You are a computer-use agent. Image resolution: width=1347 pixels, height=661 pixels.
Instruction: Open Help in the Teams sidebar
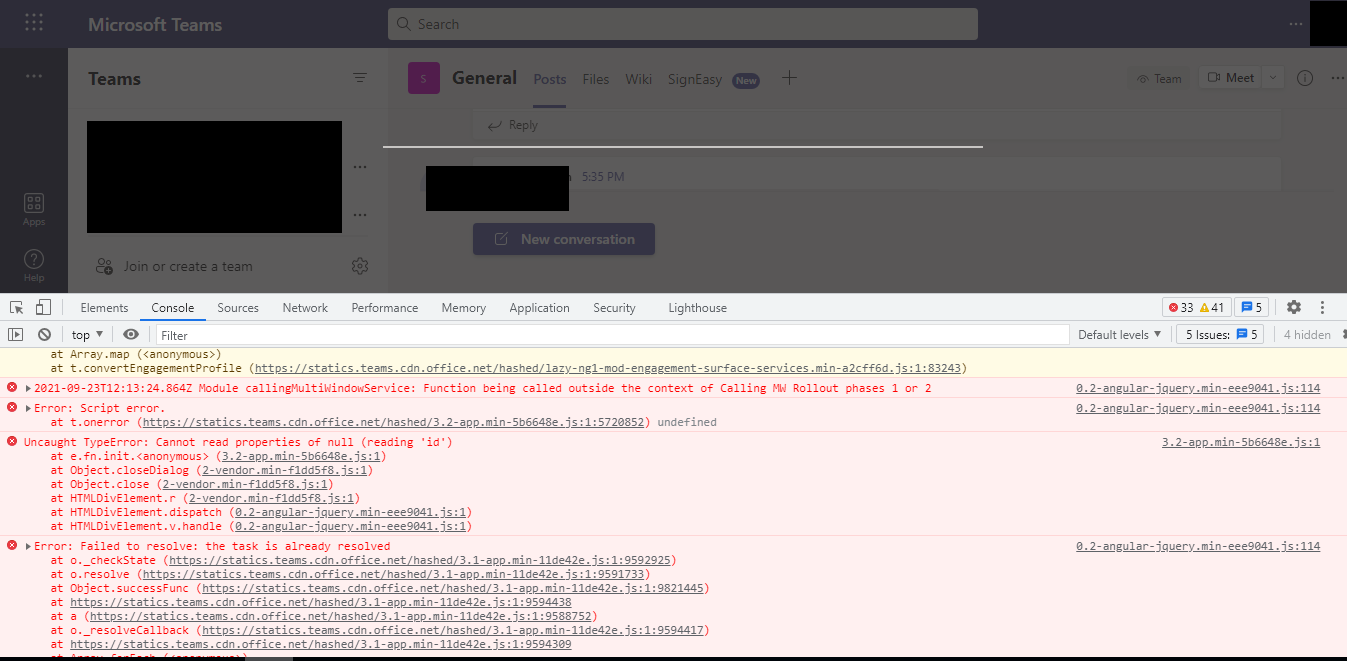pyautogui.click(x=34, y=265)
